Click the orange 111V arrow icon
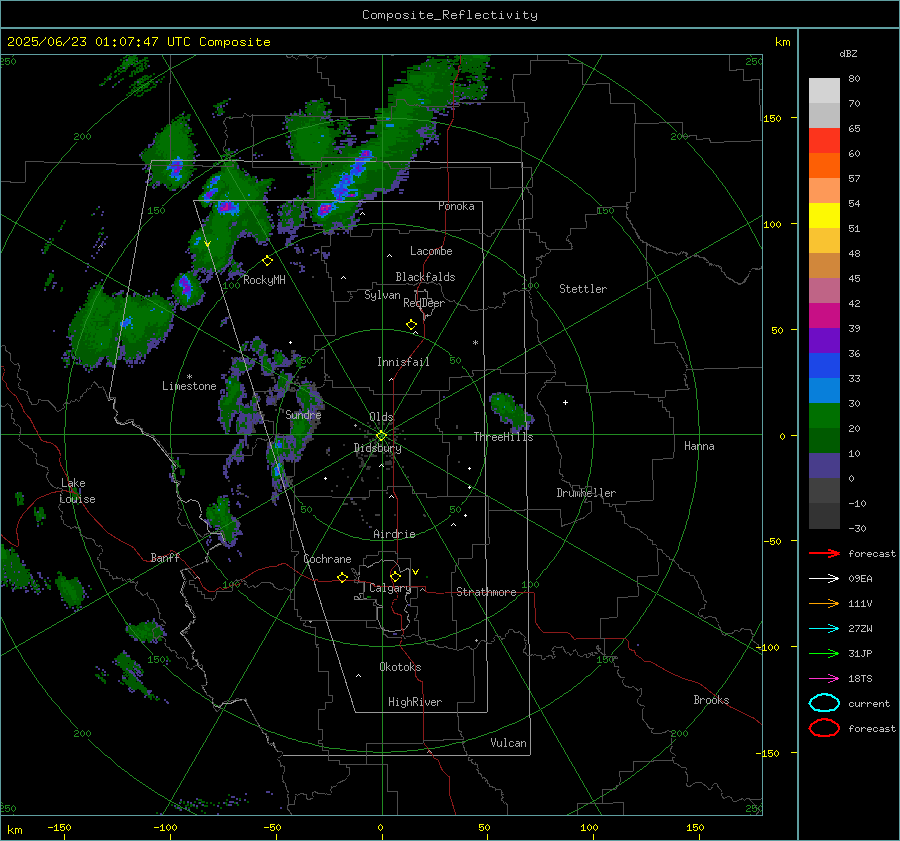900x841 pixels. coord(824,603)
